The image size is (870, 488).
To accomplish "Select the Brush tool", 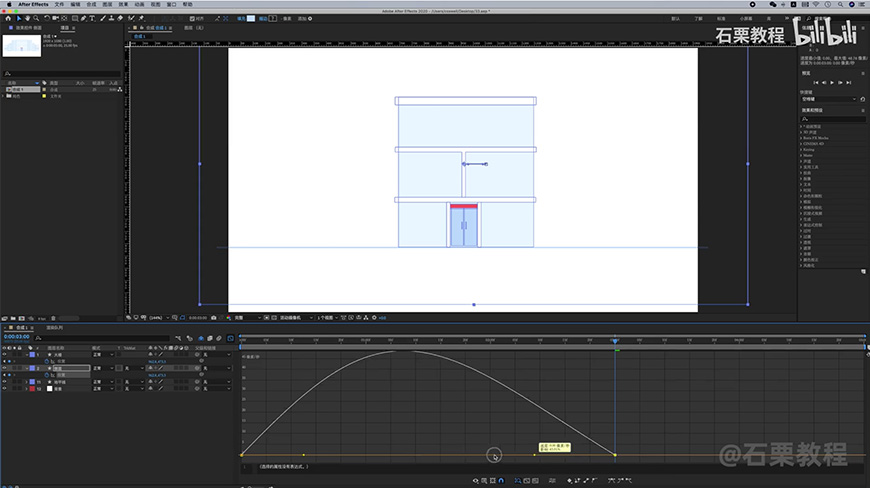I will pyautogui.click(x=103, y=18).
